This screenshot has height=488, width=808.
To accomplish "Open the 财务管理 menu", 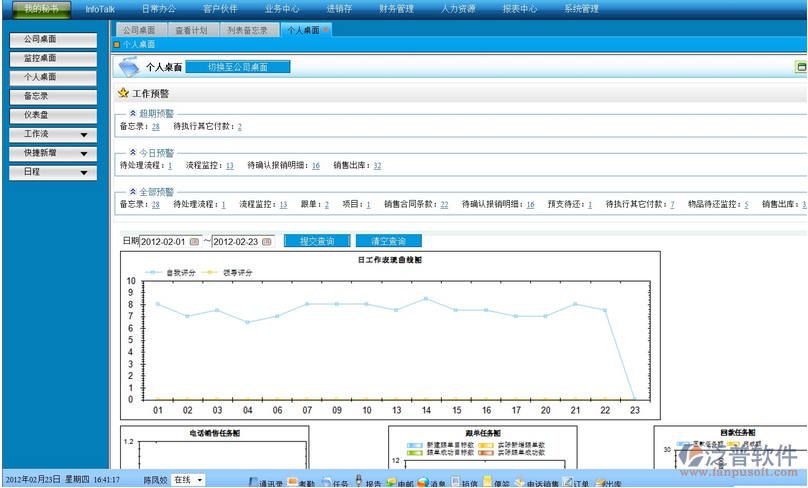I will [x=369, y=9].
